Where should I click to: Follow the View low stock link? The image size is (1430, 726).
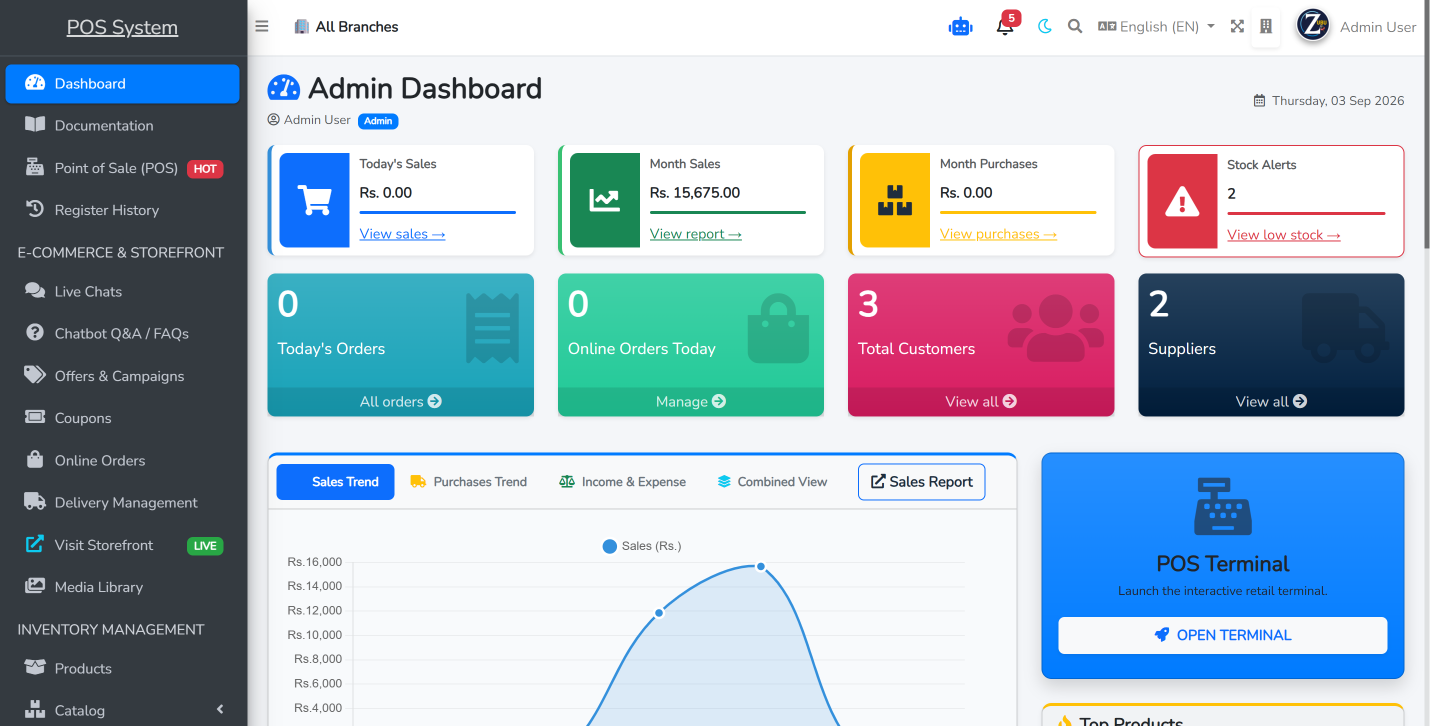click(x=1284, y=235)
